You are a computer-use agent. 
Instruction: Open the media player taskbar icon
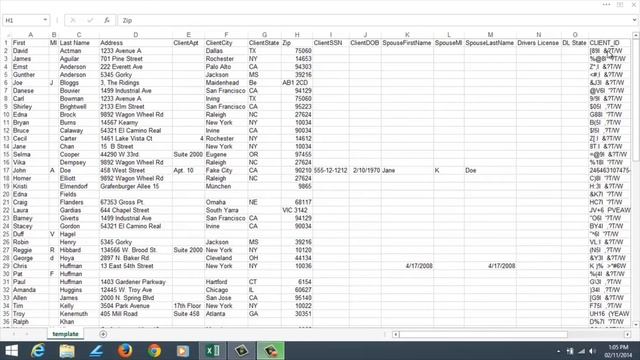(183, 351)
